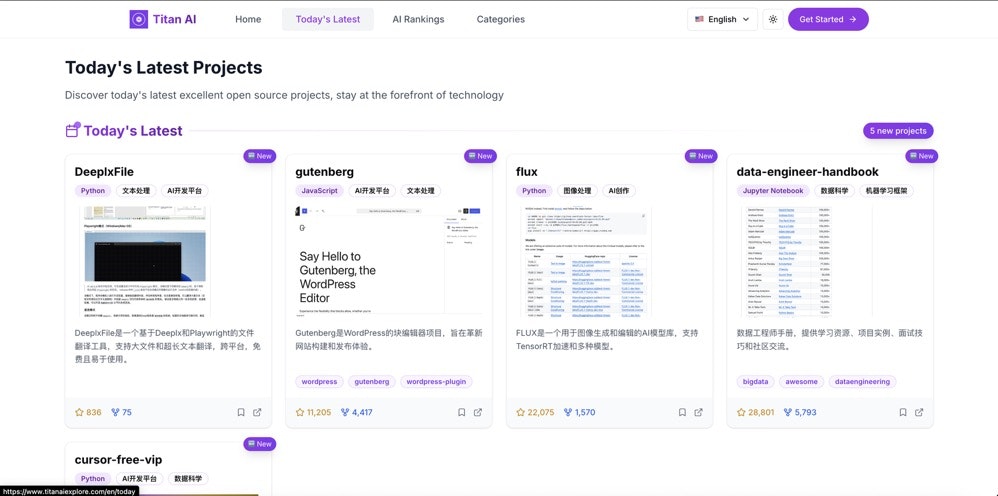Click the awesome topic tag

801,382
